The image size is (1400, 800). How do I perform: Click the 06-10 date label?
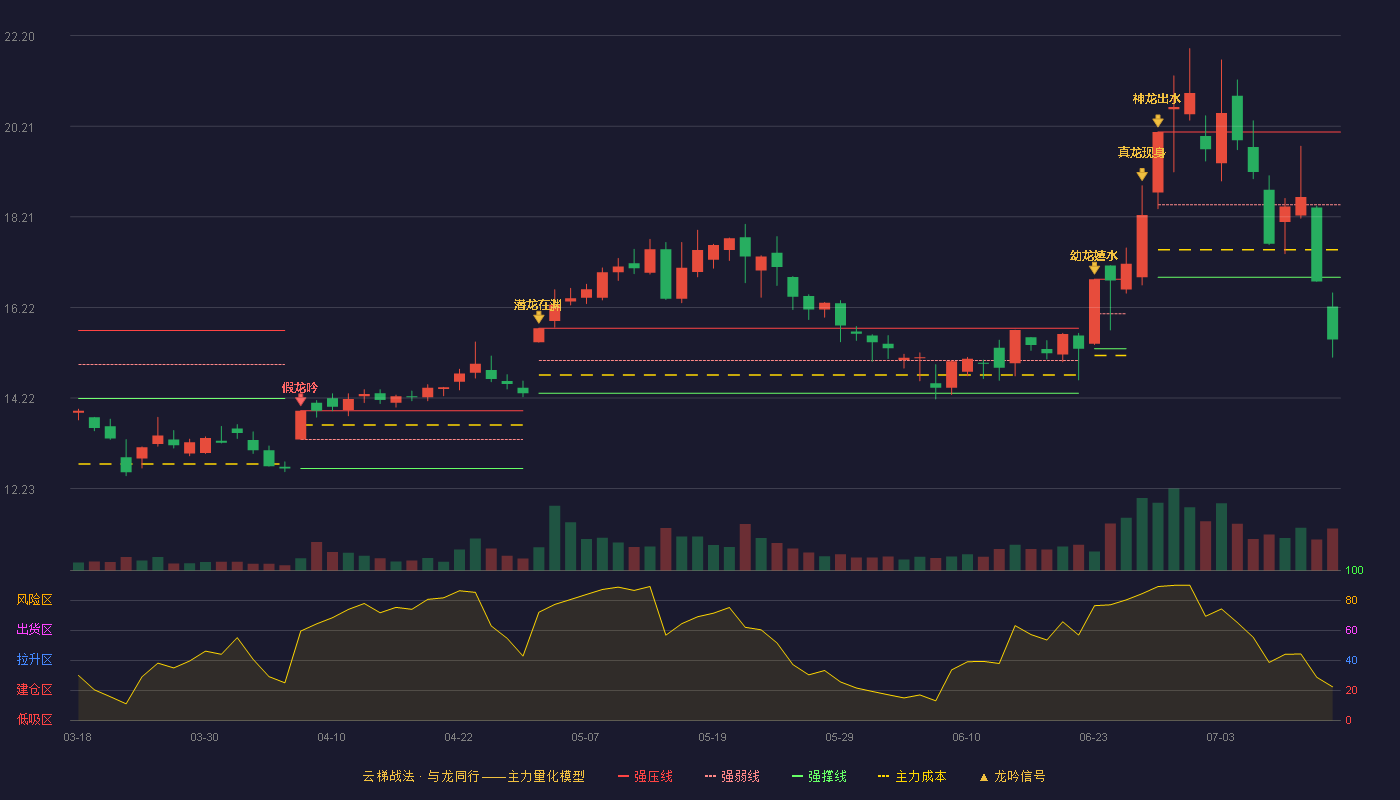[x=966, y=737]
